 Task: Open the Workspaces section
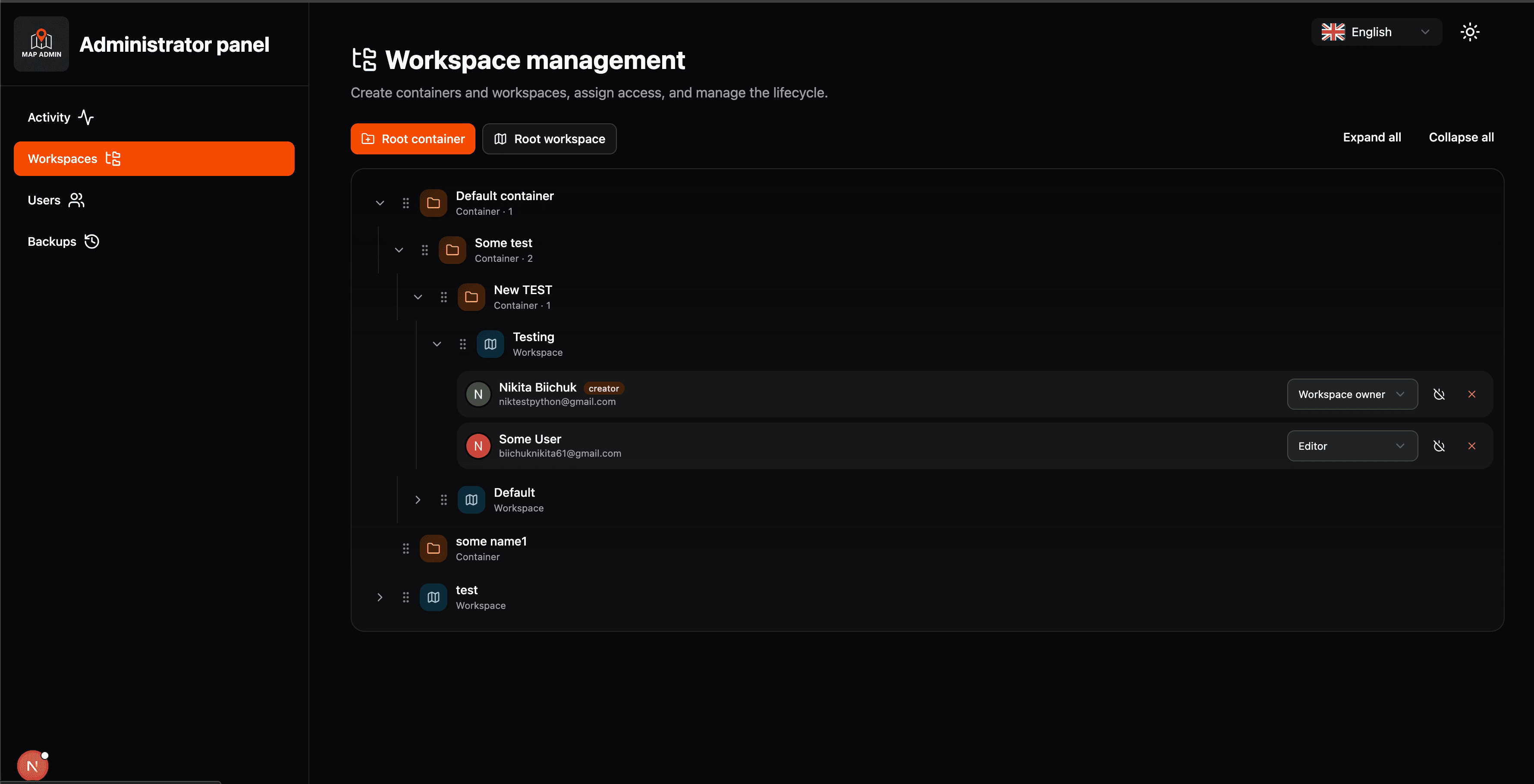pyautogui.click(x=154, y=159)
